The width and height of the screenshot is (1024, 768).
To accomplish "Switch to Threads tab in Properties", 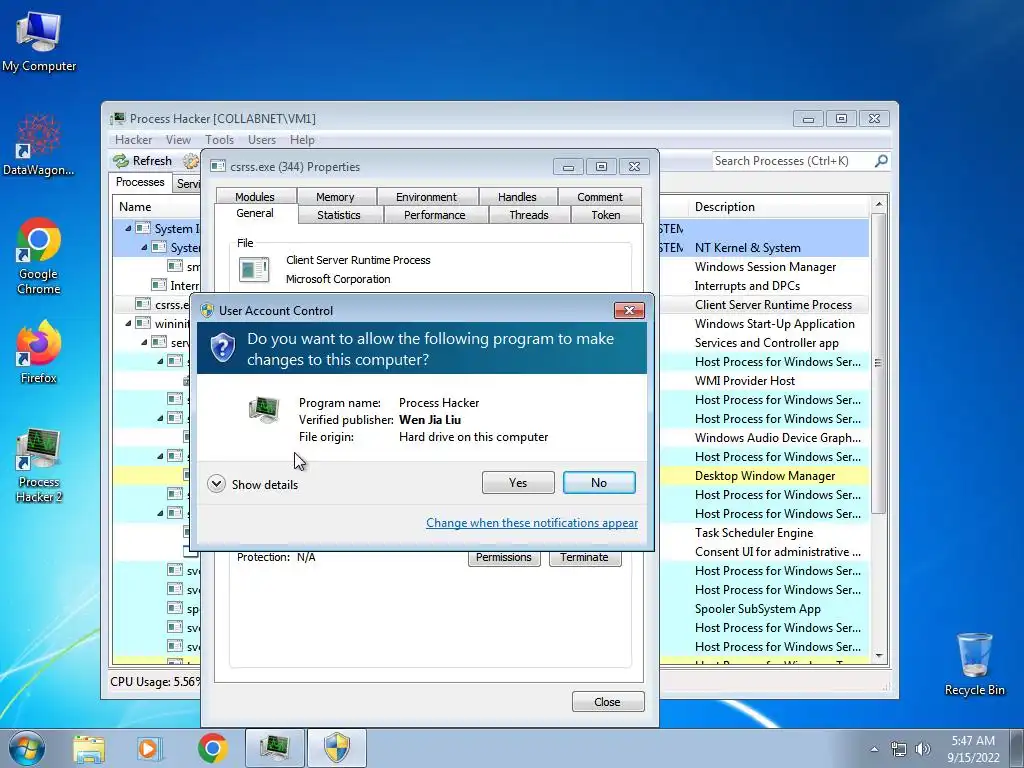I will click(528, 215).
